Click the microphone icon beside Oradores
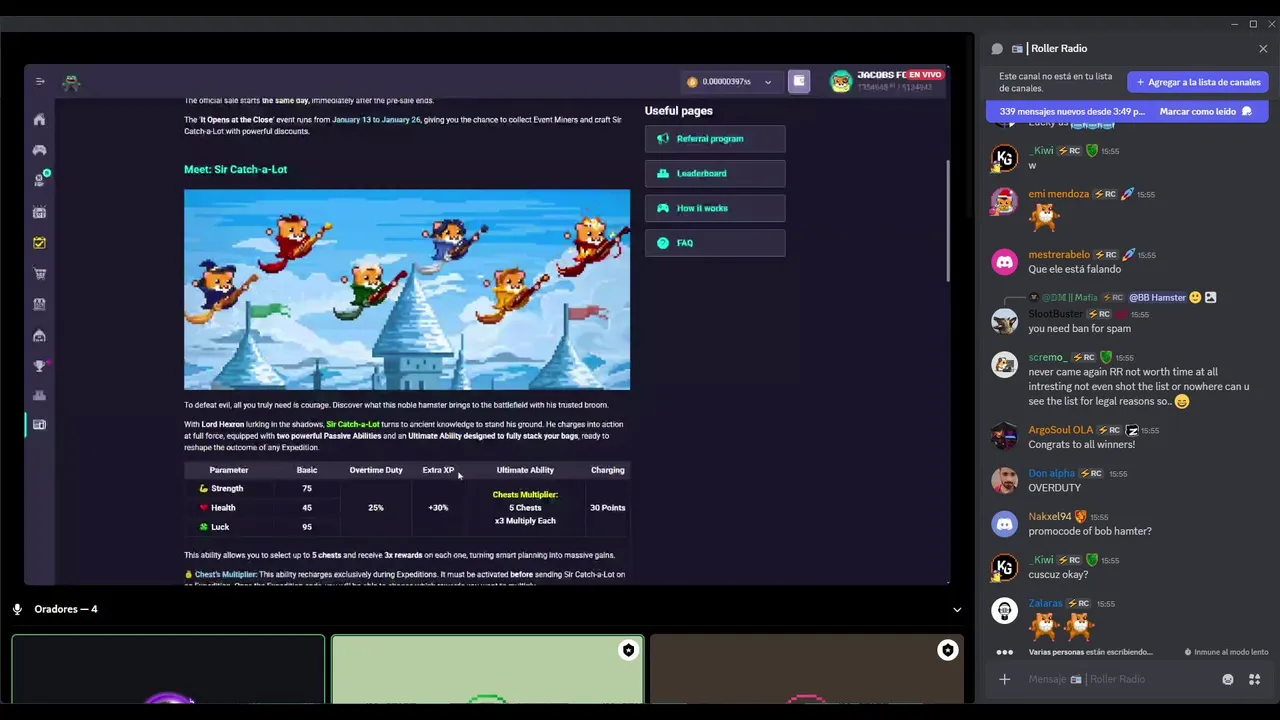 coord(17,610)
